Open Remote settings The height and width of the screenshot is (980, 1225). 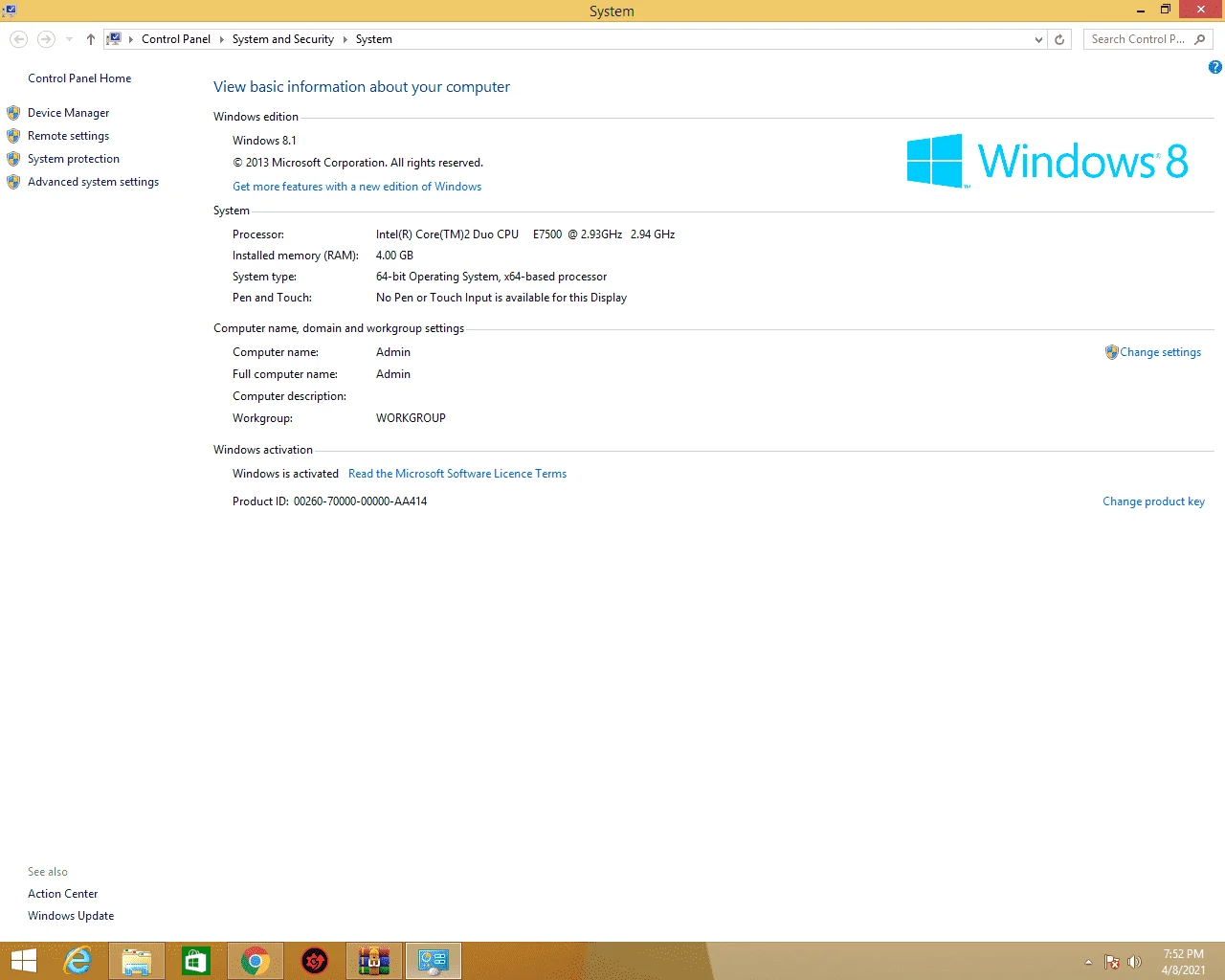pos(68,136)
